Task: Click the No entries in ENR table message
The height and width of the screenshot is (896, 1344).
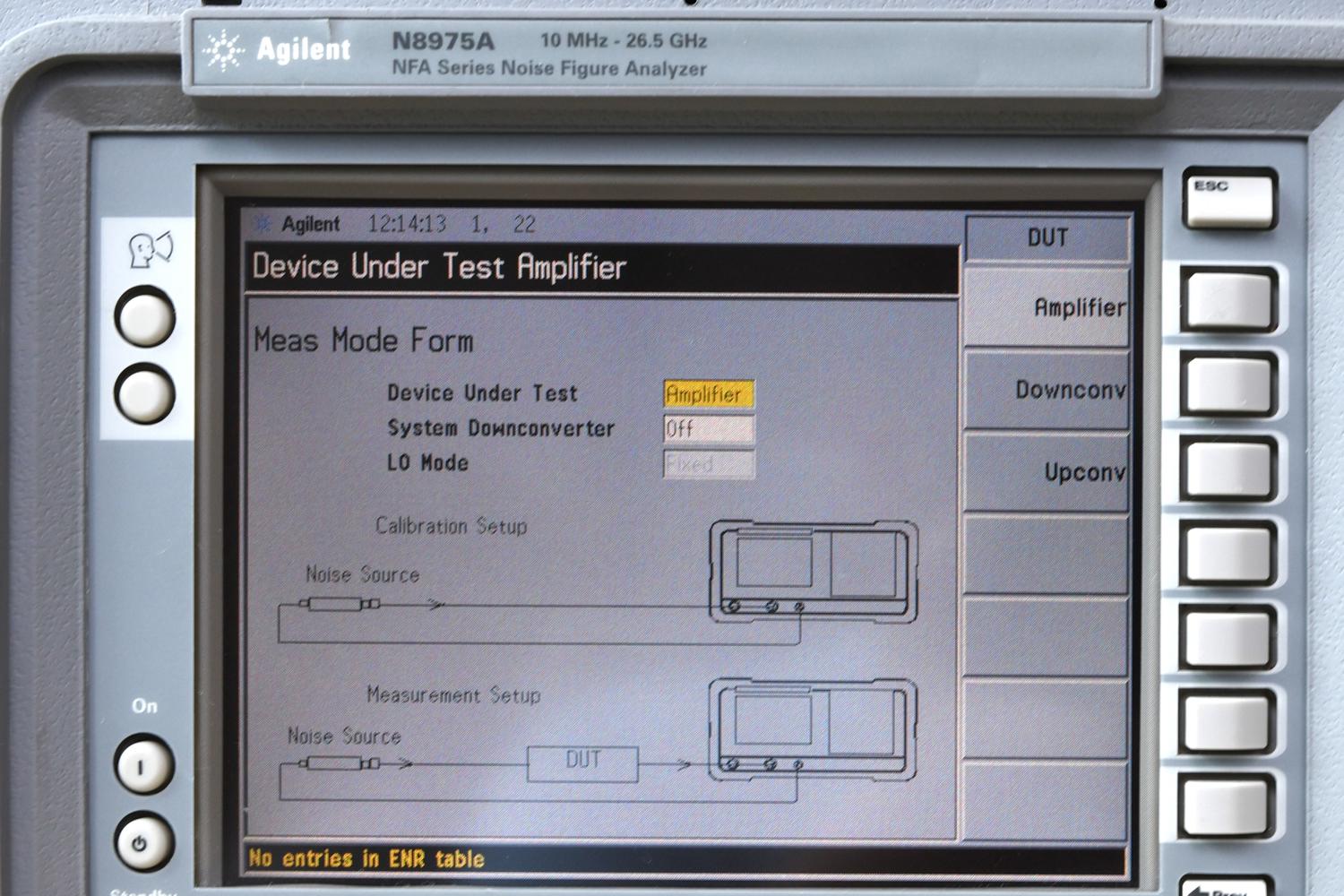Action: click(366, 858)
